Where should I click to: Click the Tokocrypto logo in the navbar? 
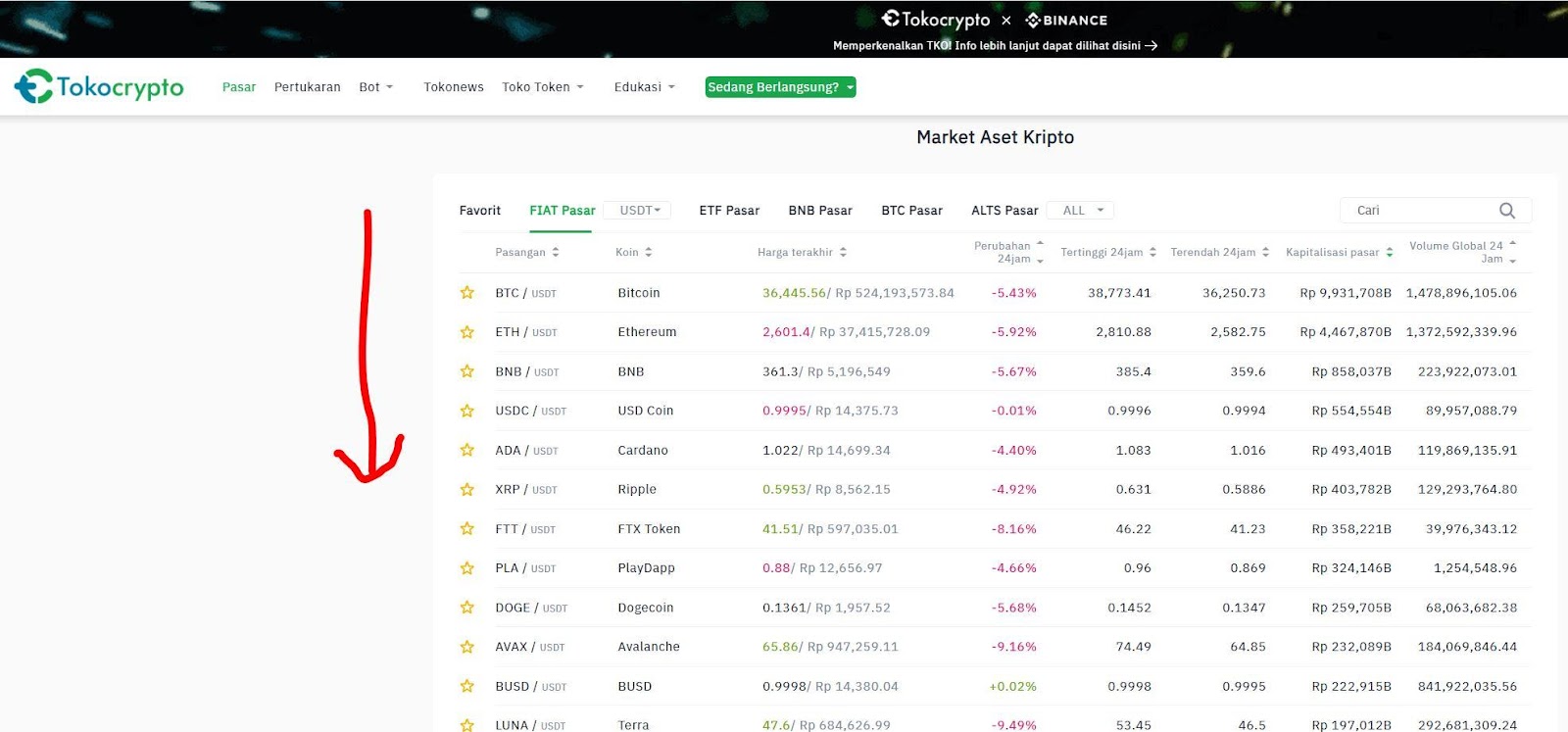pos(99,87)
